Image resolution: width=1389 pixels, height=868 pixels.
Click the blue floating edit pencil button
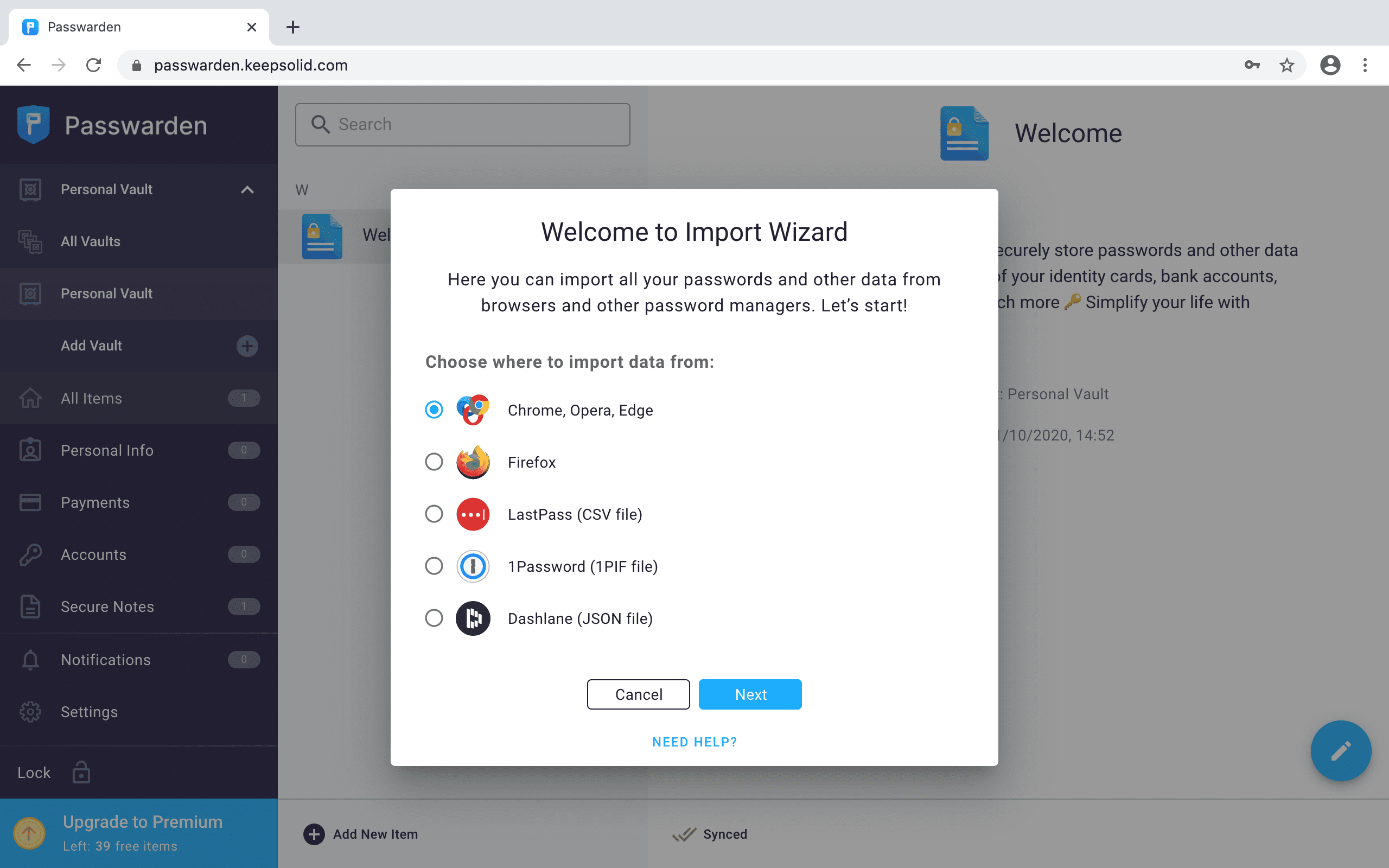coord(1341,751)
